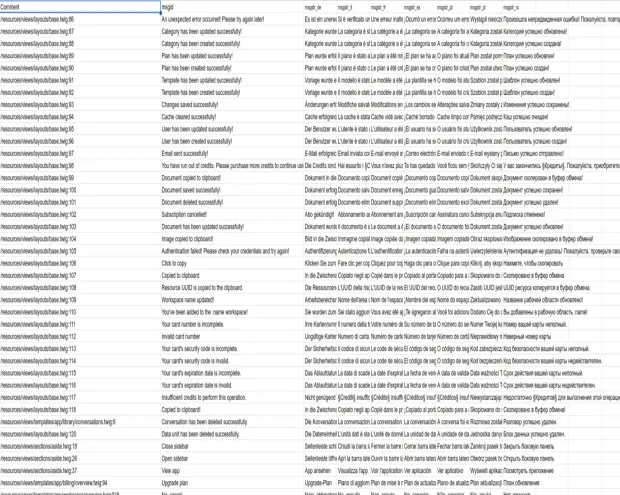
Task: Click 'User has been created successfully!' cell
Action: point(232,141)
